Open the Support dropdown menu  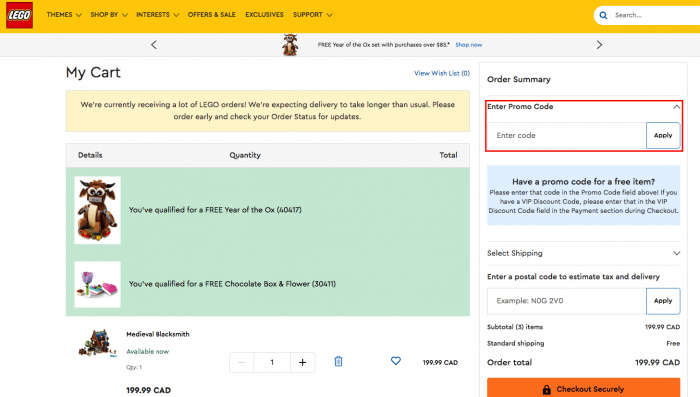click(x=312, y=15)
